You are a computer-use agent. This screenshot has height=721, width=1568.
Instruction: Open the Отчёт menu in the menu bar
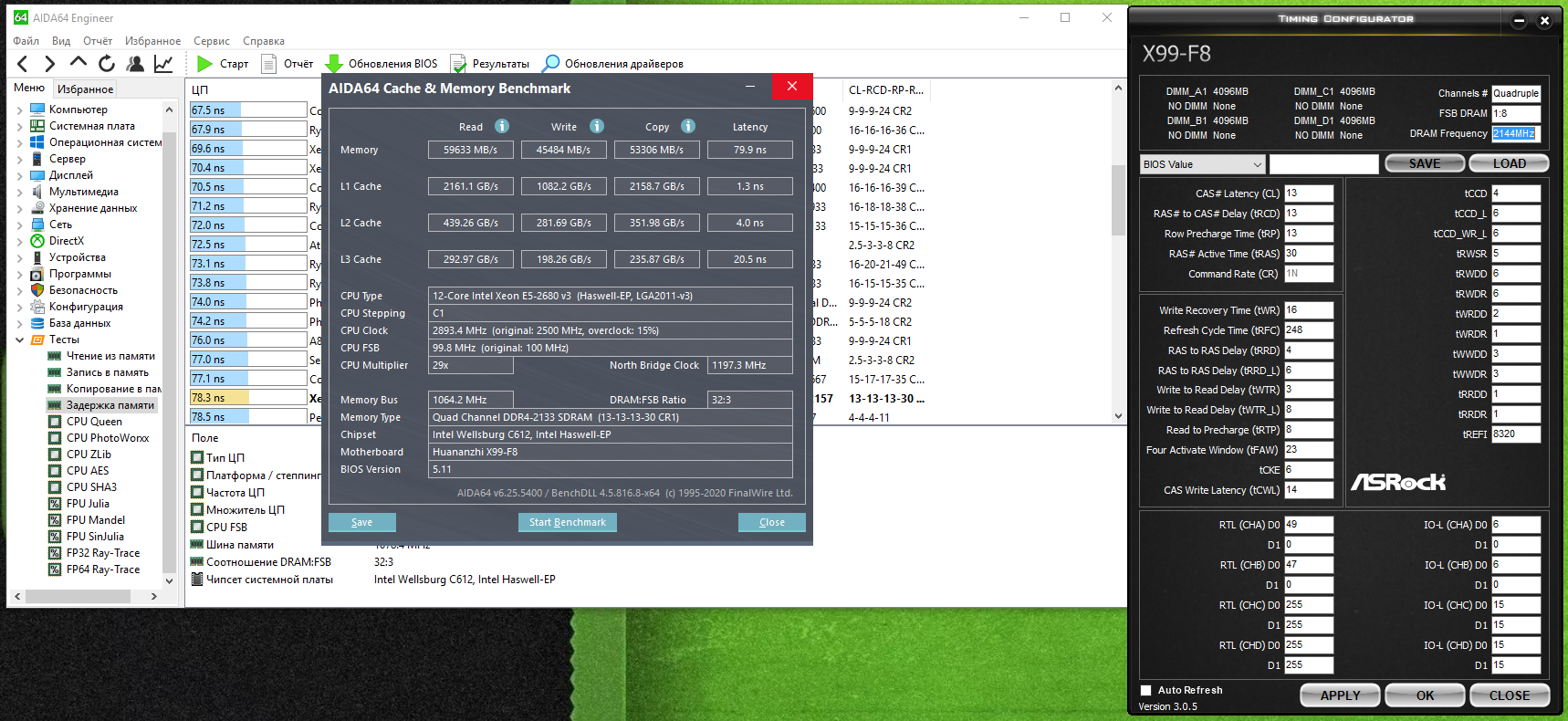pos(98,41)
